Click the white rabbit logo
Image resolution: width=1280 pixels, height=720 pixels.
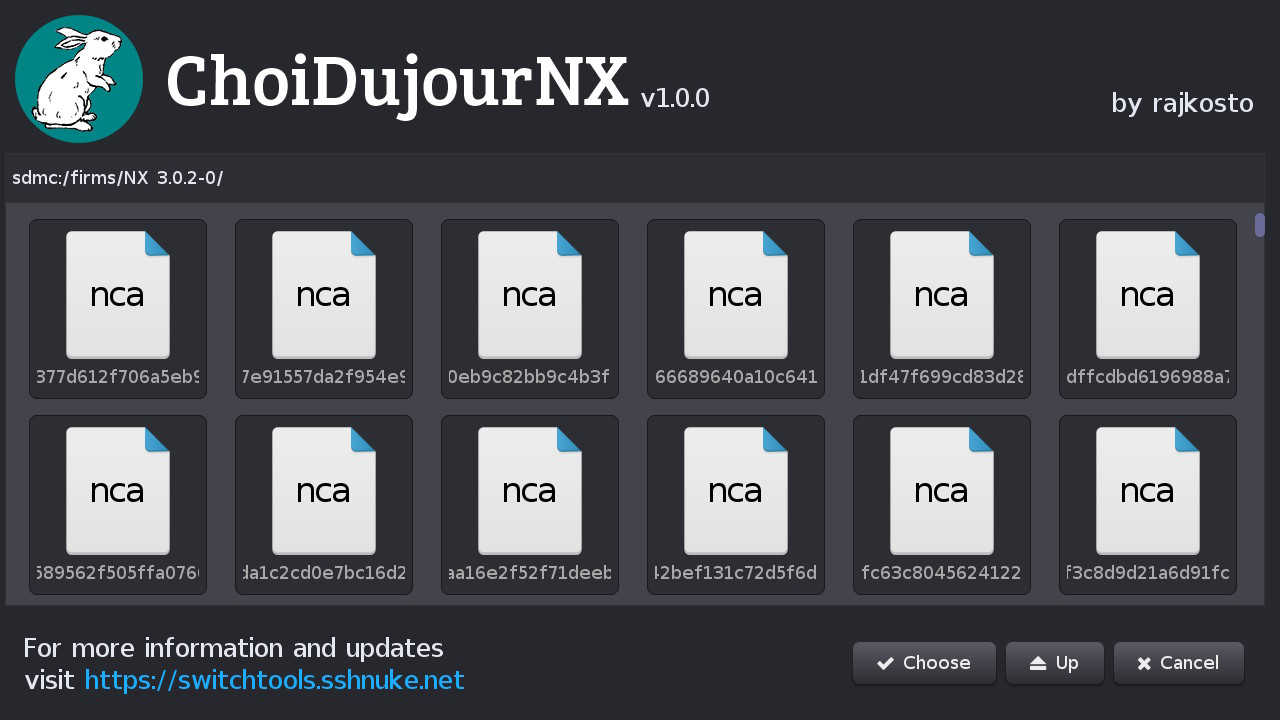pos(79,79)
